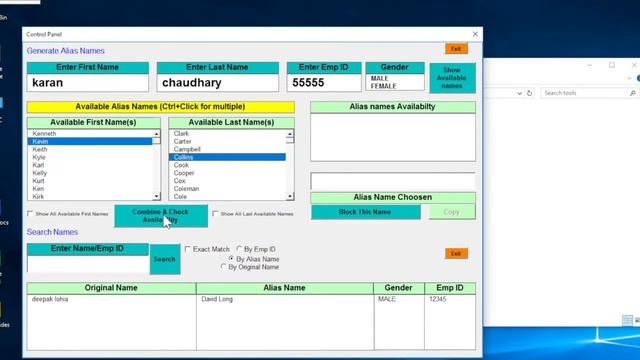
Task: Enable the Exact Match checkbox
Action: (x=188, y=249)
